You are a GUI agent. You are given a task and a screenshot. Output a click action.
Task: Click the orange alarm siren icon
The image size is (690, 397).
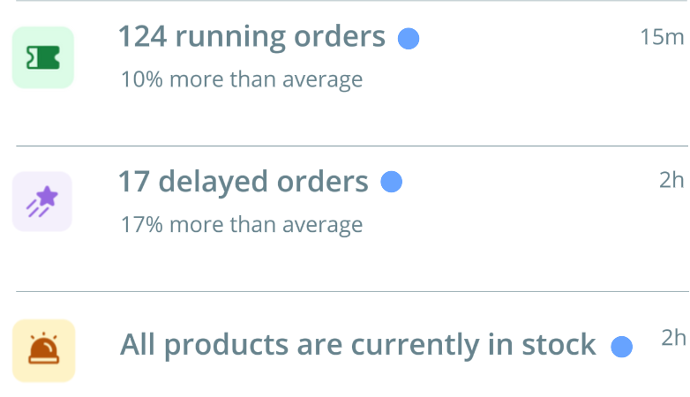tap(44, 350)
